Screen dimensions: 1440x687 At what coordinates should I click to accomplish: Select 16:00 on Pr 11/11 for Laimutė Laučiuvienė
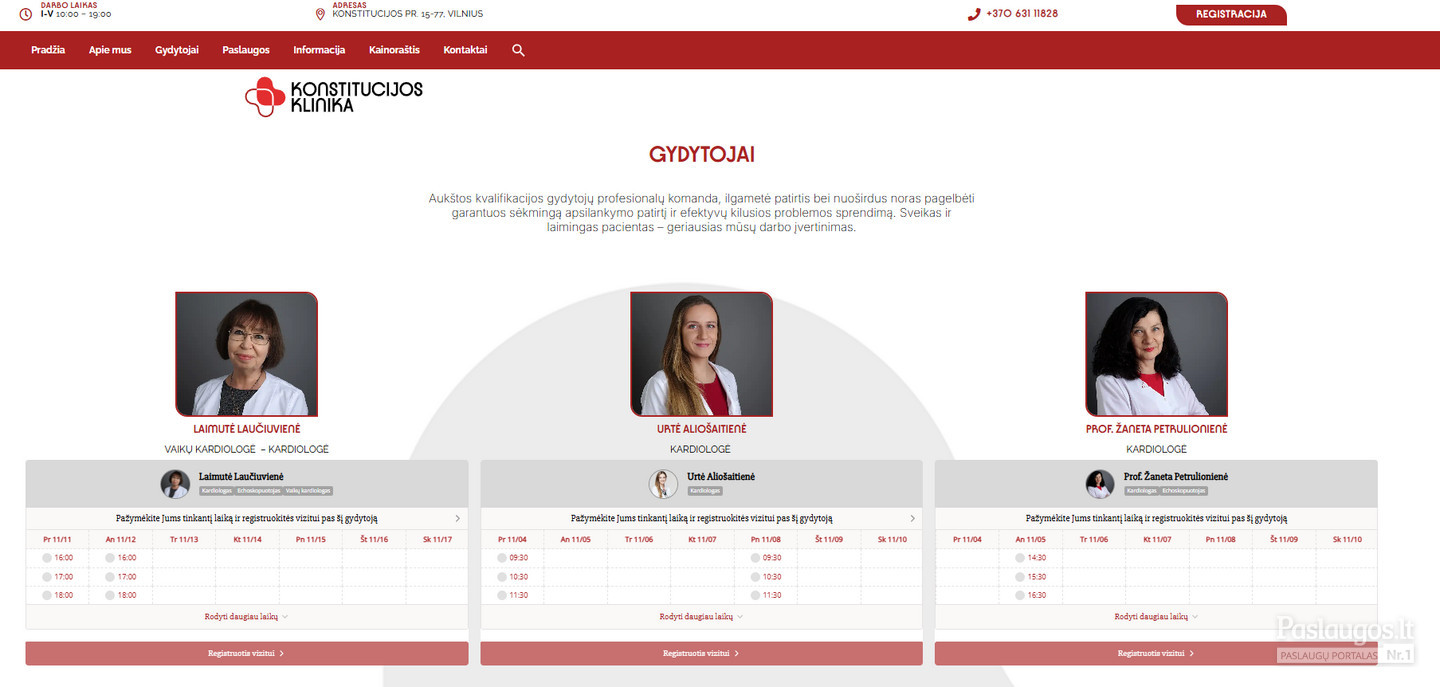(58, 558)
